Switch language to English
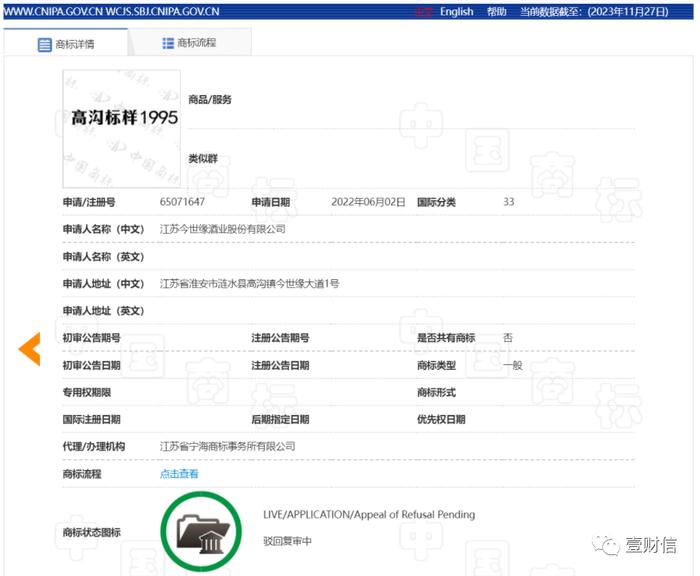 (x=456, y=12)
